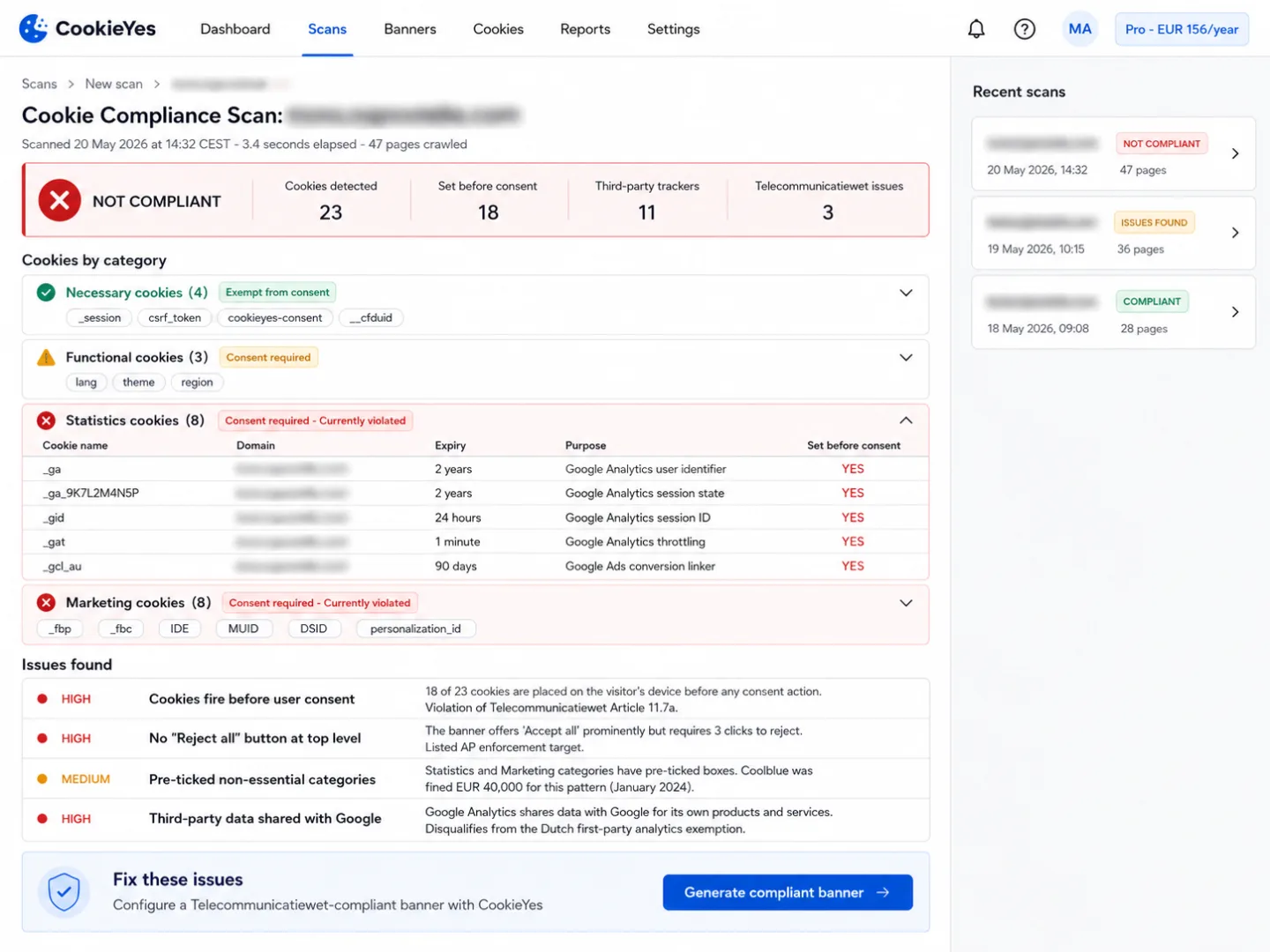Viewport: 1270px width, 952px height.
Task: Click the Set before consent column header
Action: (854, 445)
